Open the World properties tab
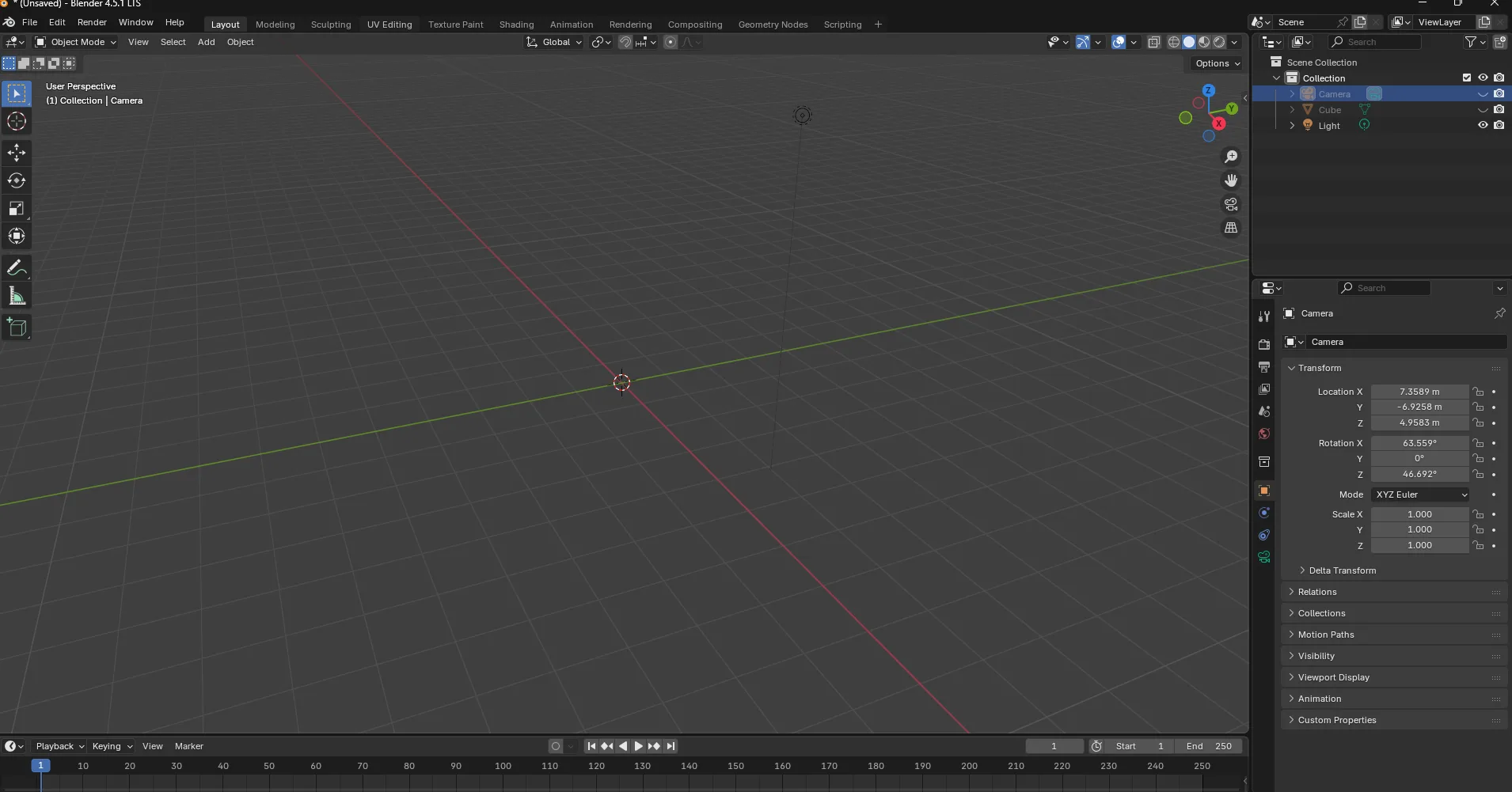The width and height of the screenshot is (1512, 792). click(1264, 434)
